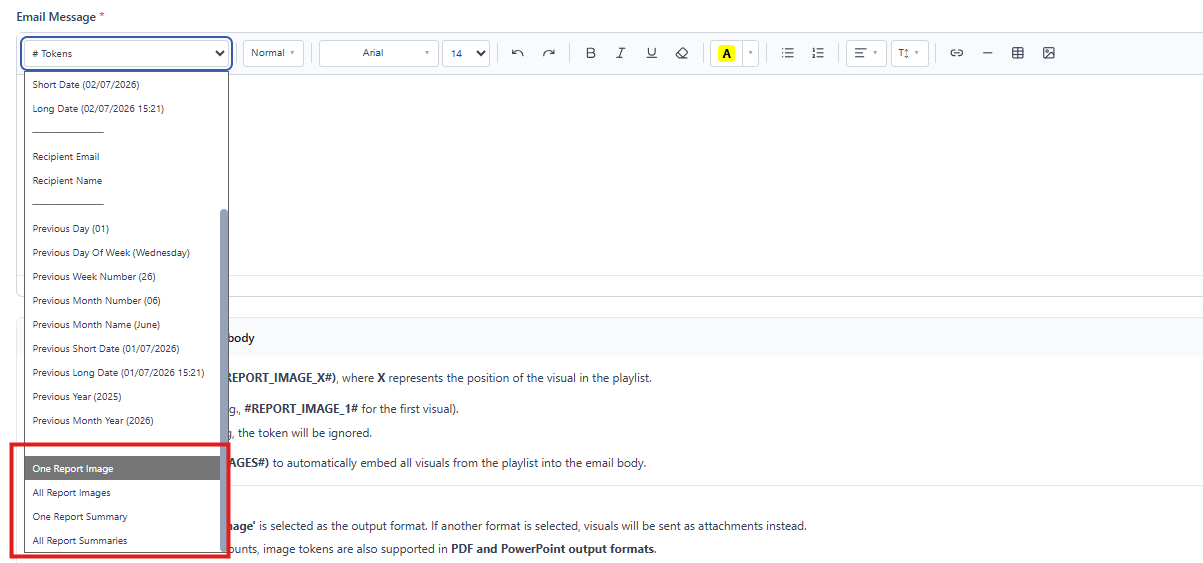Image resolution: width=1203 pixels, height=563 pixels.
Task: Open the font size 14 dropdown
Action: (466, 53)
